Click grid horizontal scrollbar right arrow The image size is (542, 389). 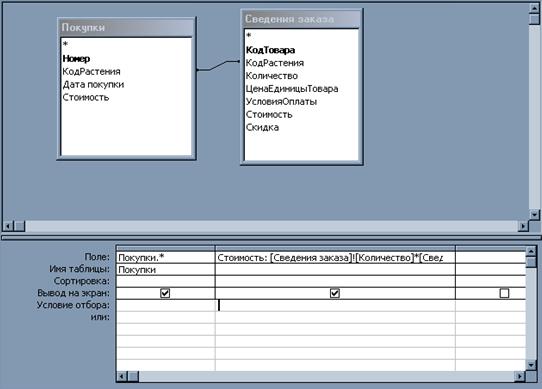click(520, 376)
